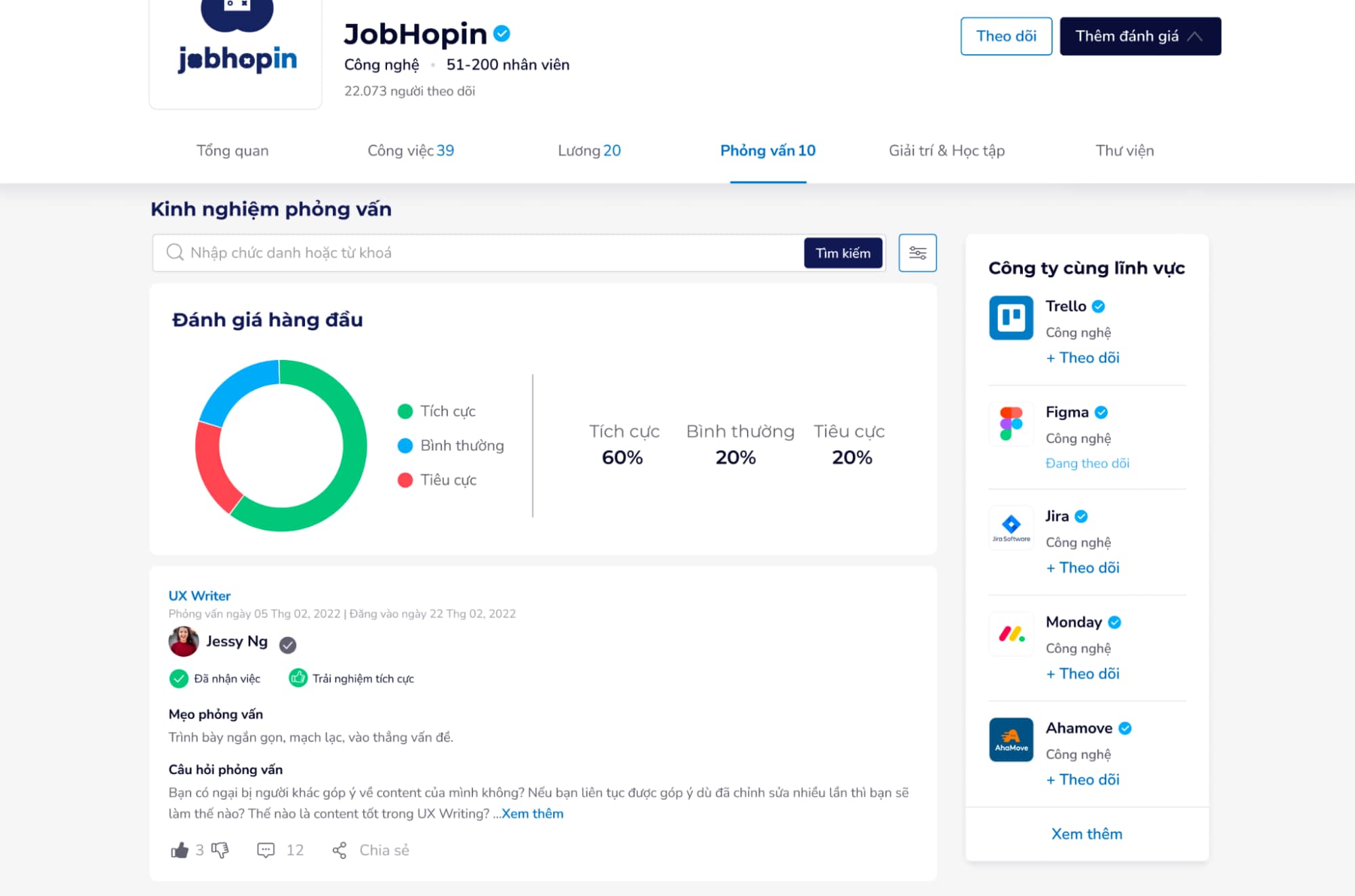Click the Ahamove company name

1079,729
